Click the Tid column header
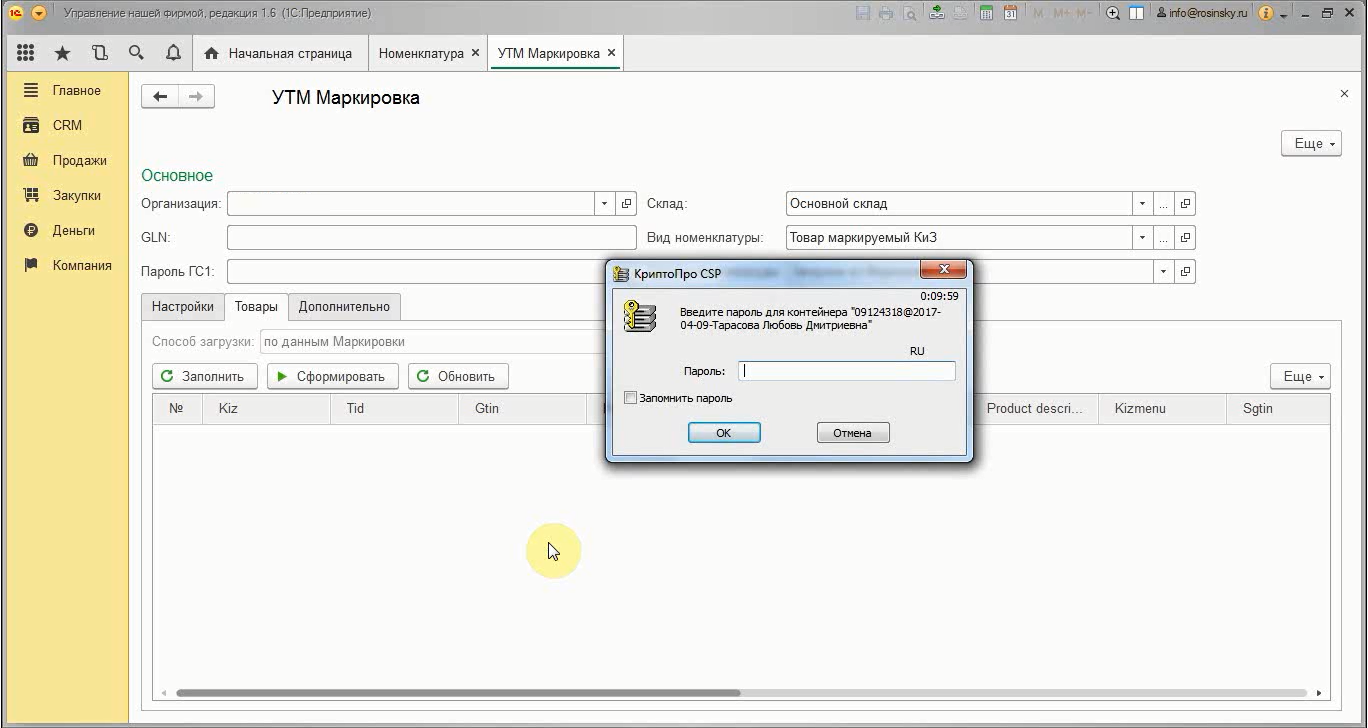1368x728 pixels. tap(394, 408)
